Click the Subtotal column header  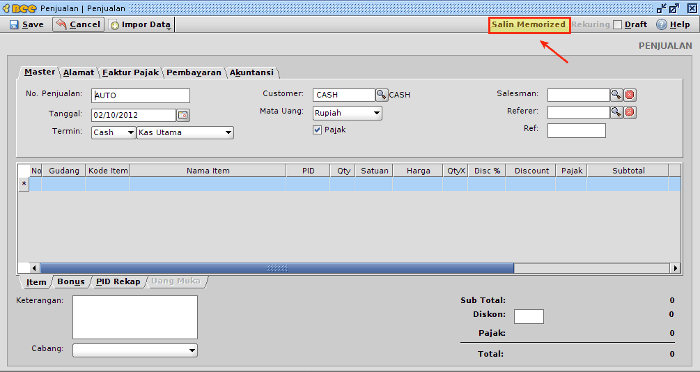pos(628,171)
